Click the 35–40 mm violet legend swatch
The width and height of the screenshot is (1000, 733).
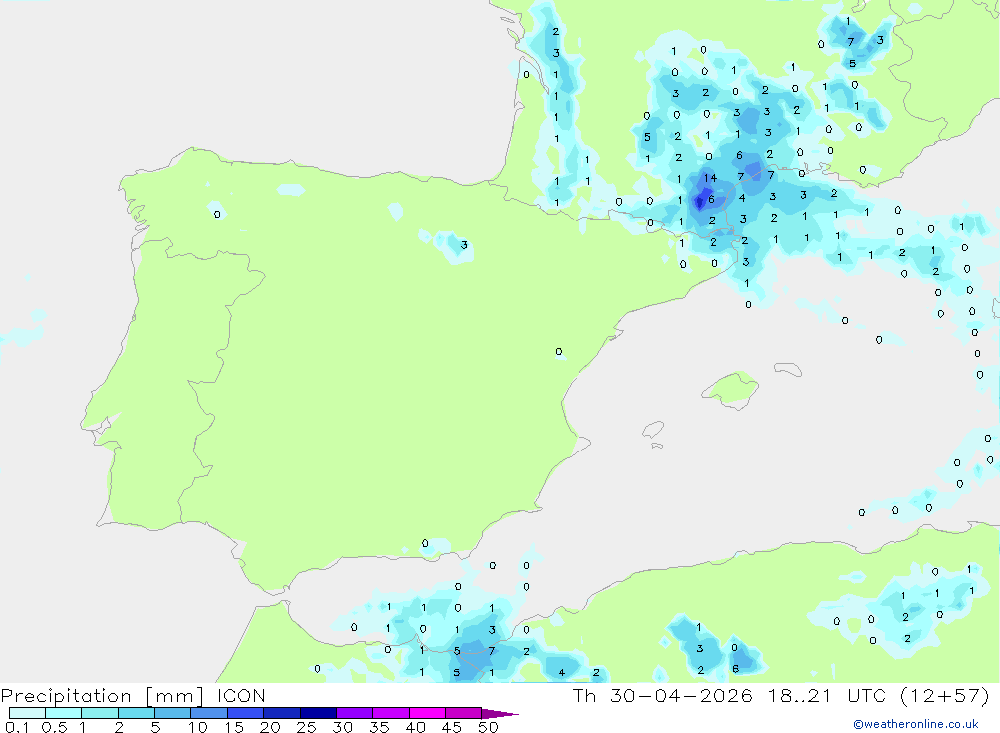pyautogui.click(x=391, y=713)
